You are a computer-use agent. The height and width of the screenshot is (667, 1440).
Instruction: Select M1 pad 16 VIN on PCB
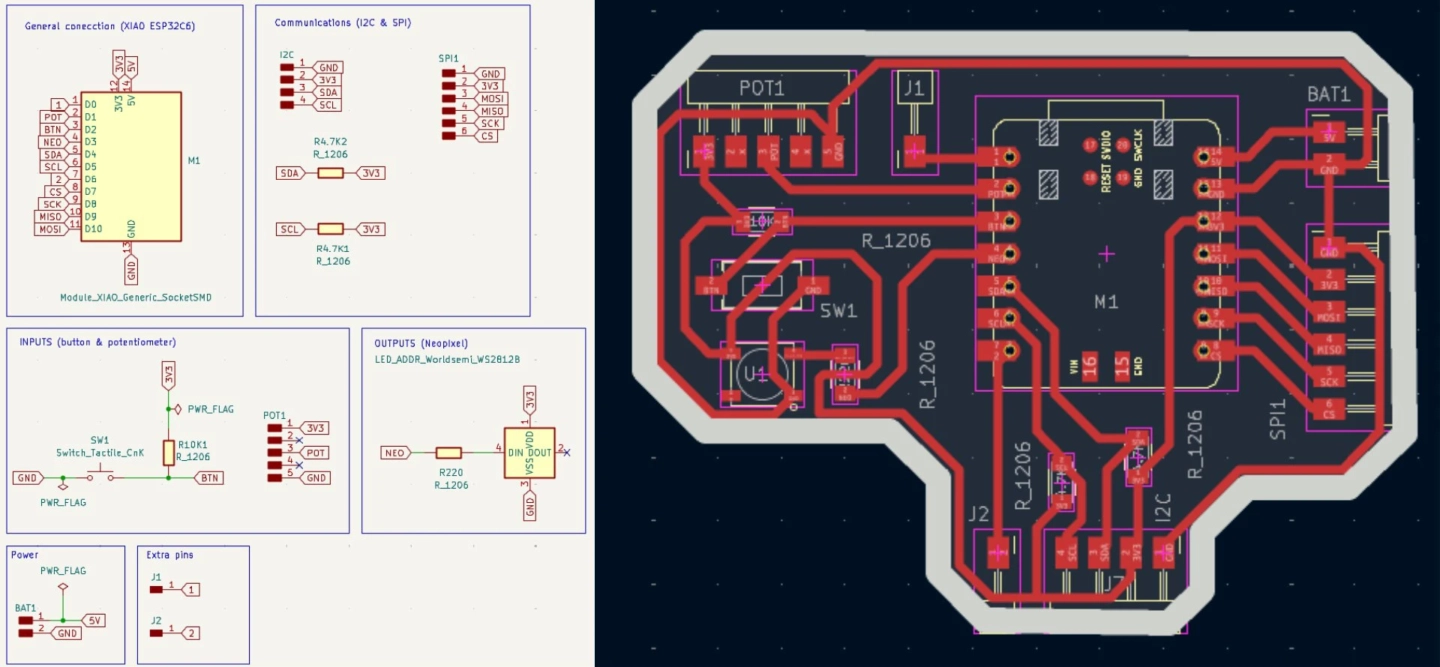click(1089, 365)
